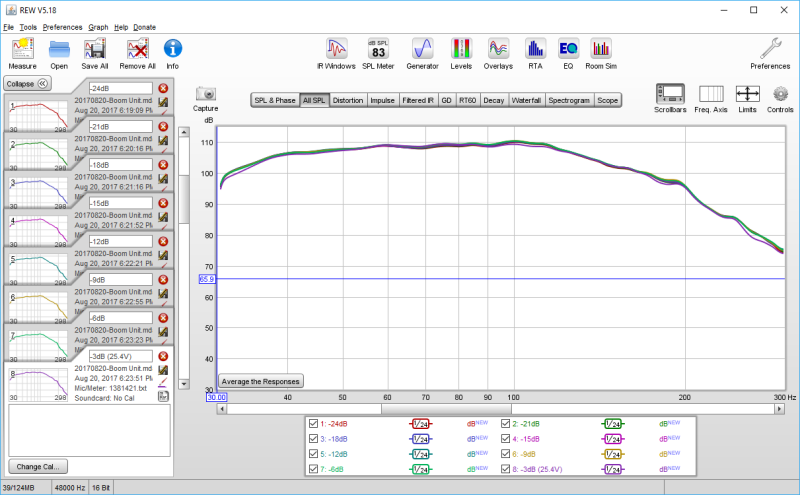800x495 pixels.
Task: Click the notes text area
Action: pos(89,431)
